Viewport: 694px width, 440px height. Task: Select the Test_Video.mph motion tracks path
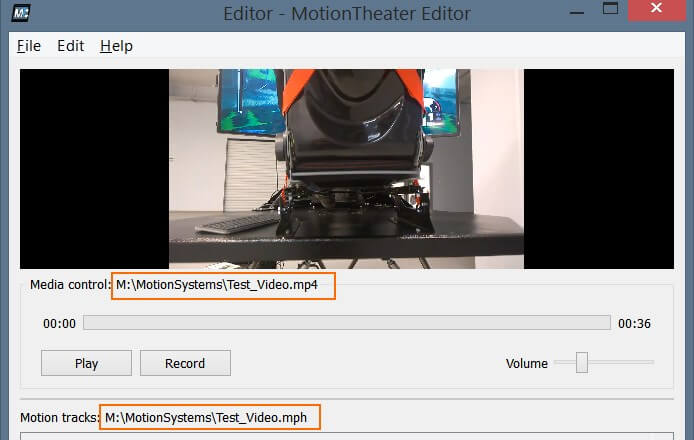pos(206,417)
